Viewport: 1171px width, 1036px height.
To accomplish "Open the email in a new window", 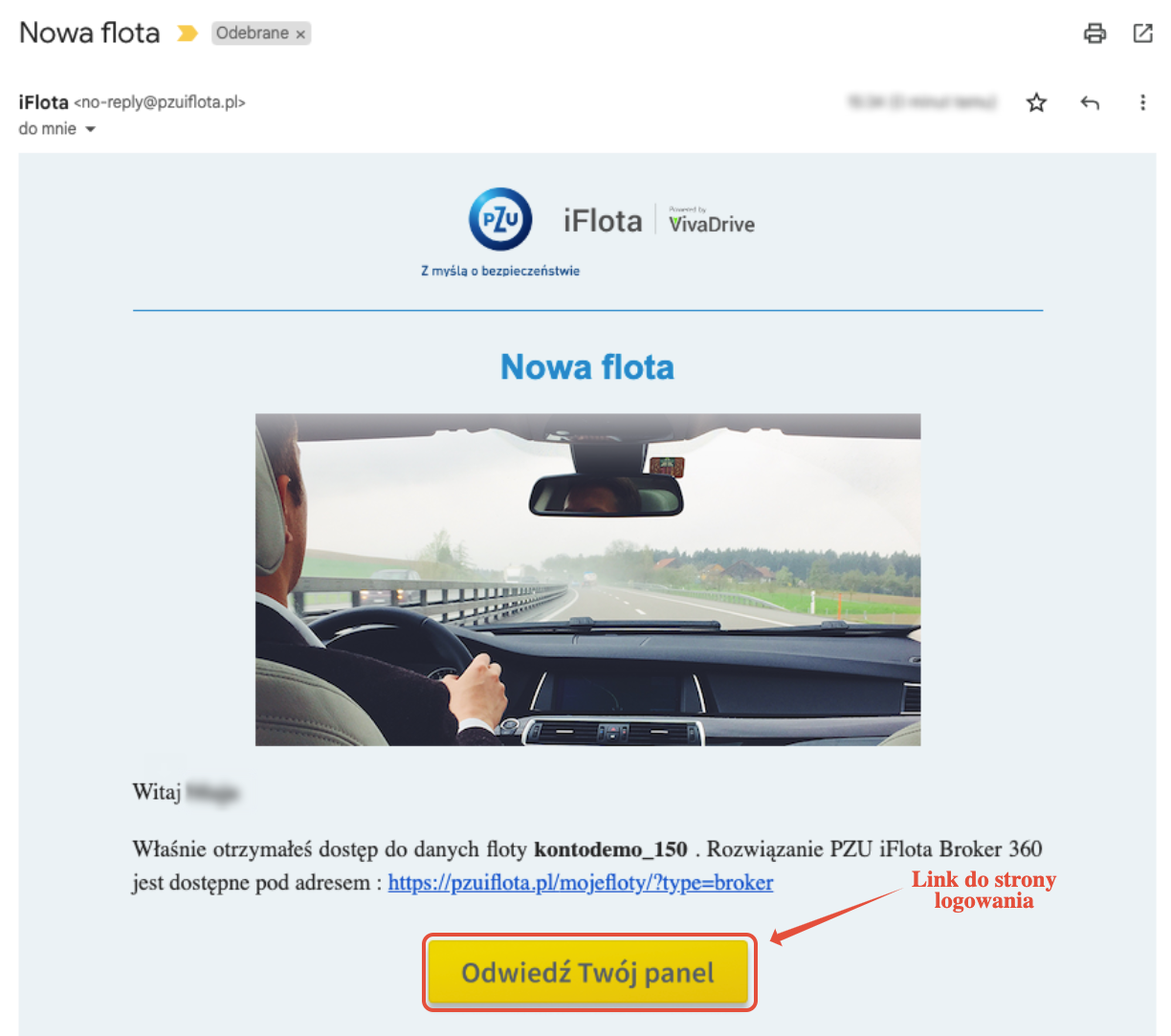I will click(1142, 33).
